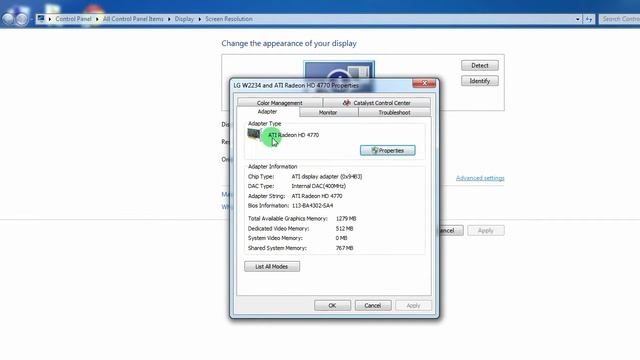Click System Video Memory 0 MB value

coord(342,238)
